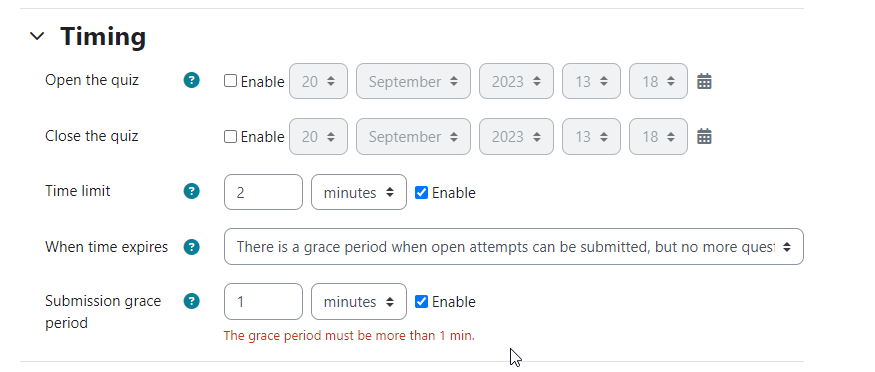Viewport: 875px width, 372px height.
Task: Uncheck Submission grace period Enable box
Action: pos(421,302)
